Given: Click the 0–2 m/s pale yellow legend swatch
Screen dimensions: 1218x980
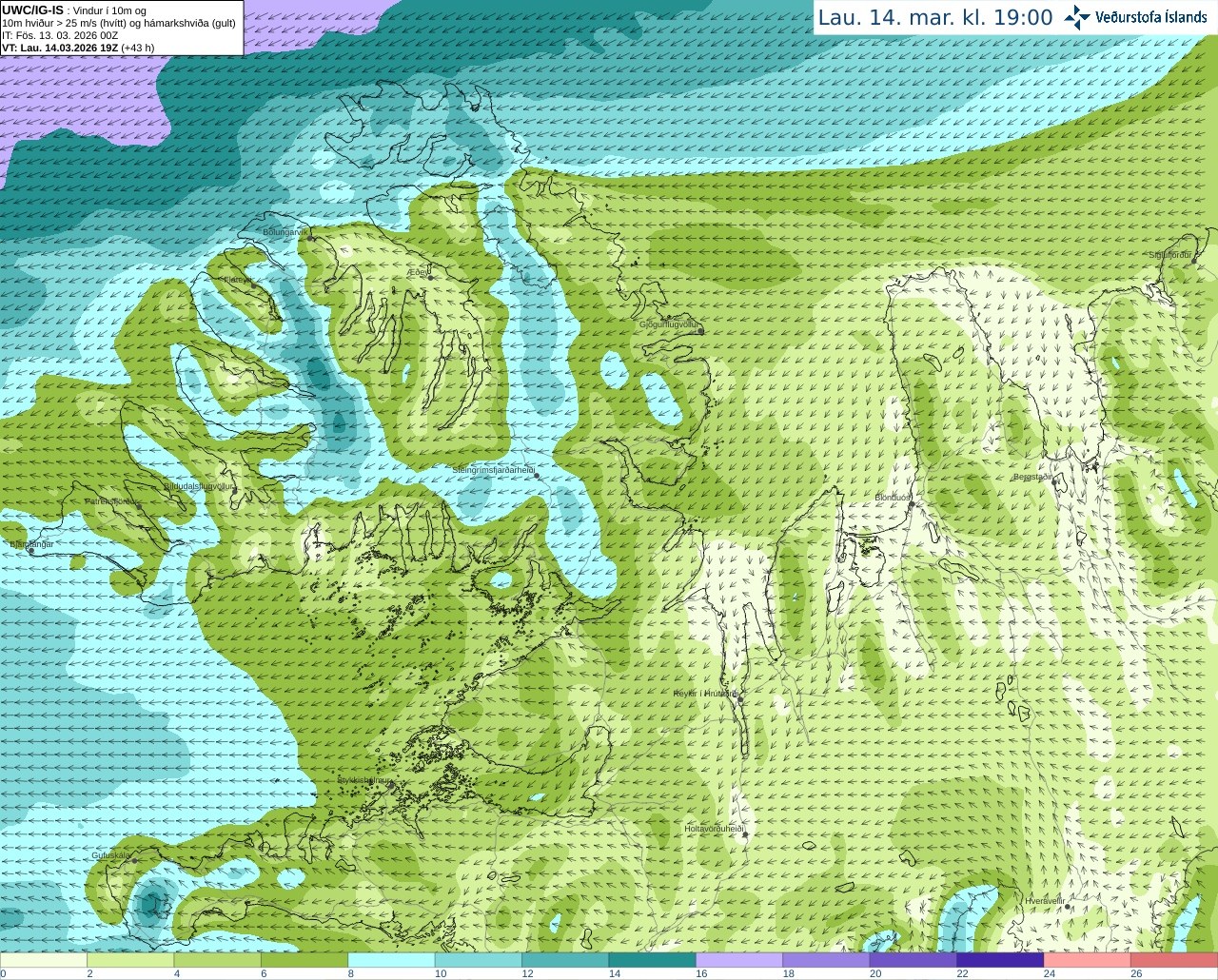Looking at the screenshot, I should pyautogui.click(x=44, y=960).
